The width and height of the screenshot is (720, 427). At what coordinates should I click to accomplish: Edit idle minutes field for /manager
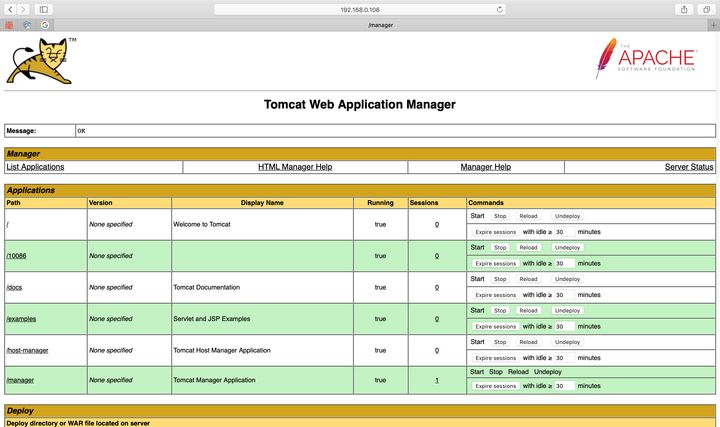click(564, 386)
